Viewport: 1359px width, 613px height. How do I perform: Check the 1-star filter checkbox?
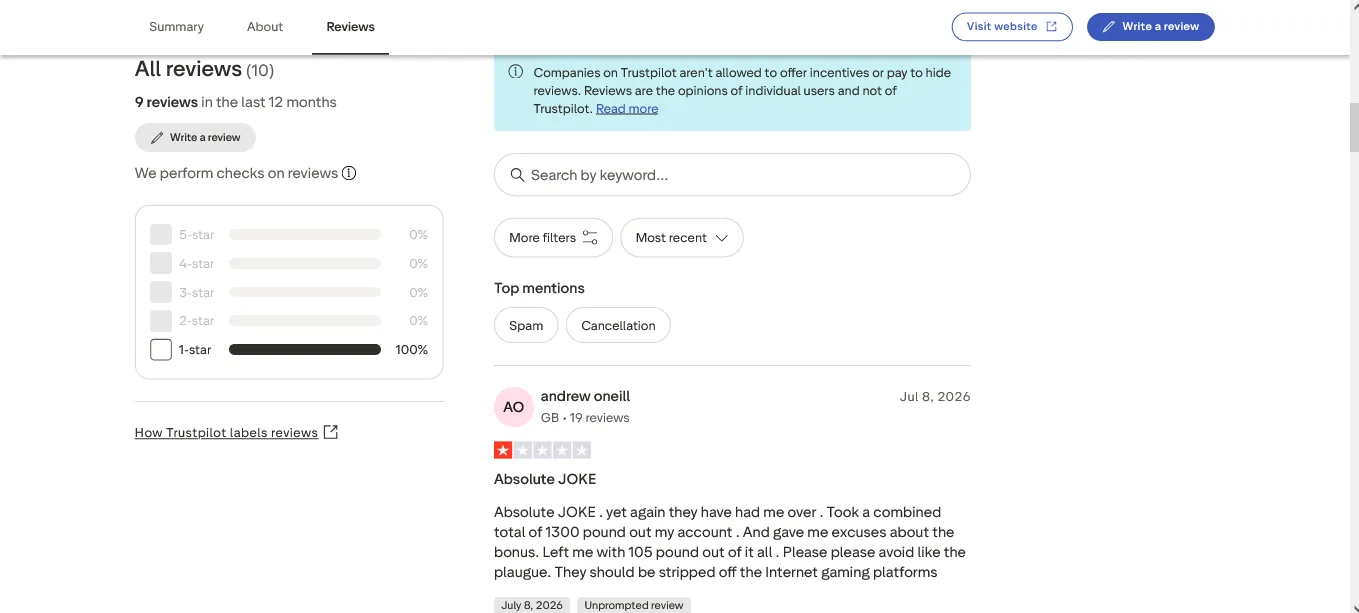click(161, 350)
